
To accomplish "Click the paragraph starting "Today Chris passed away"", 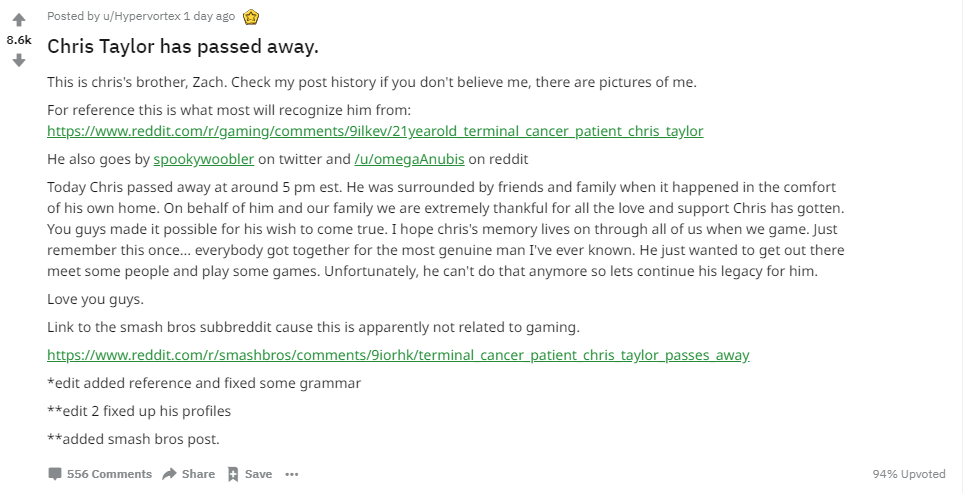I will pos(446,229).
